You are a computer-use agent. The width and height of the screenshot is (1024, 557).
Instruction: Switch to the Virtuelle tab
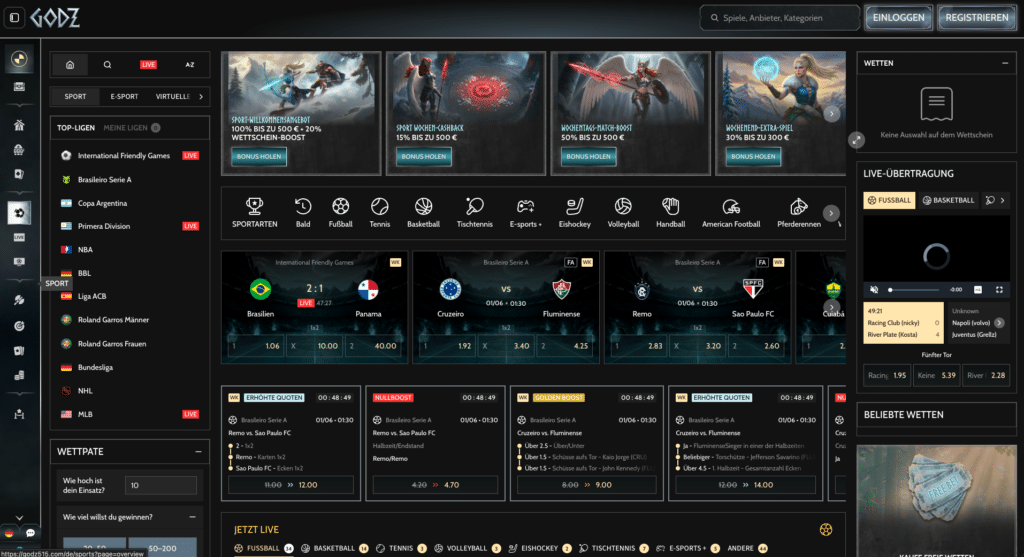172,97
